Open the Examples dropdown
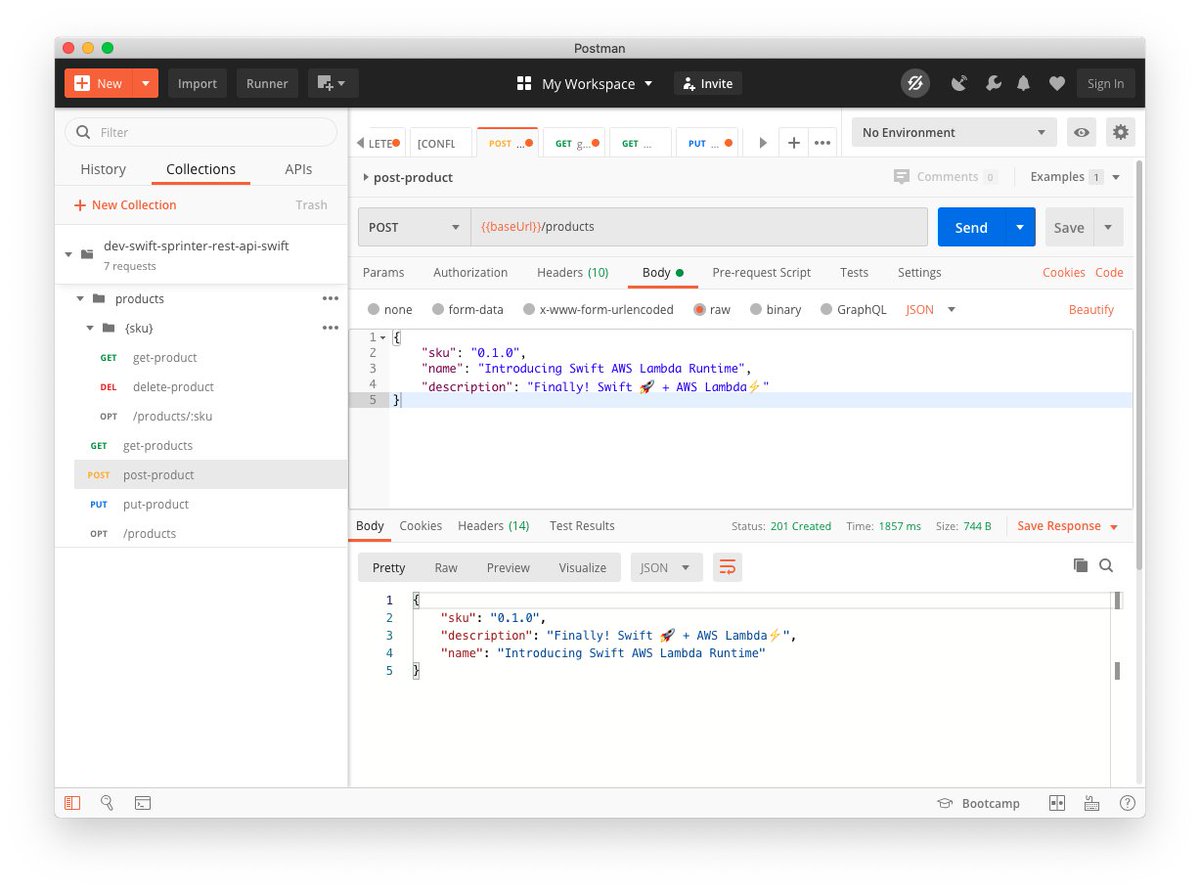The height and width of the screenshot is (890, 1200). tap(1075, 176)
